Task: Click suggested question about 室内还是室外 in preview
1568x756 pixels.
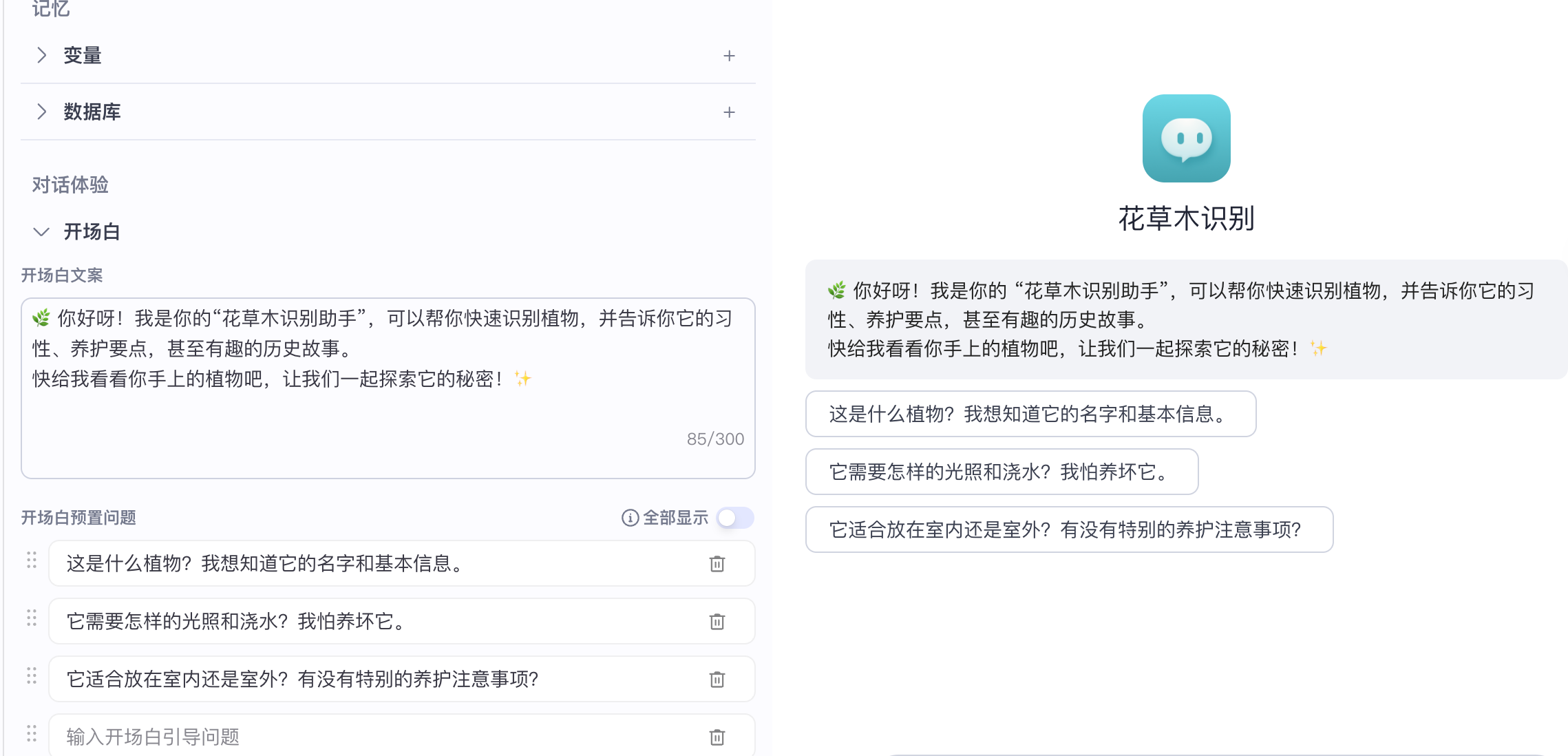Action: click(x=1068, y=529)
